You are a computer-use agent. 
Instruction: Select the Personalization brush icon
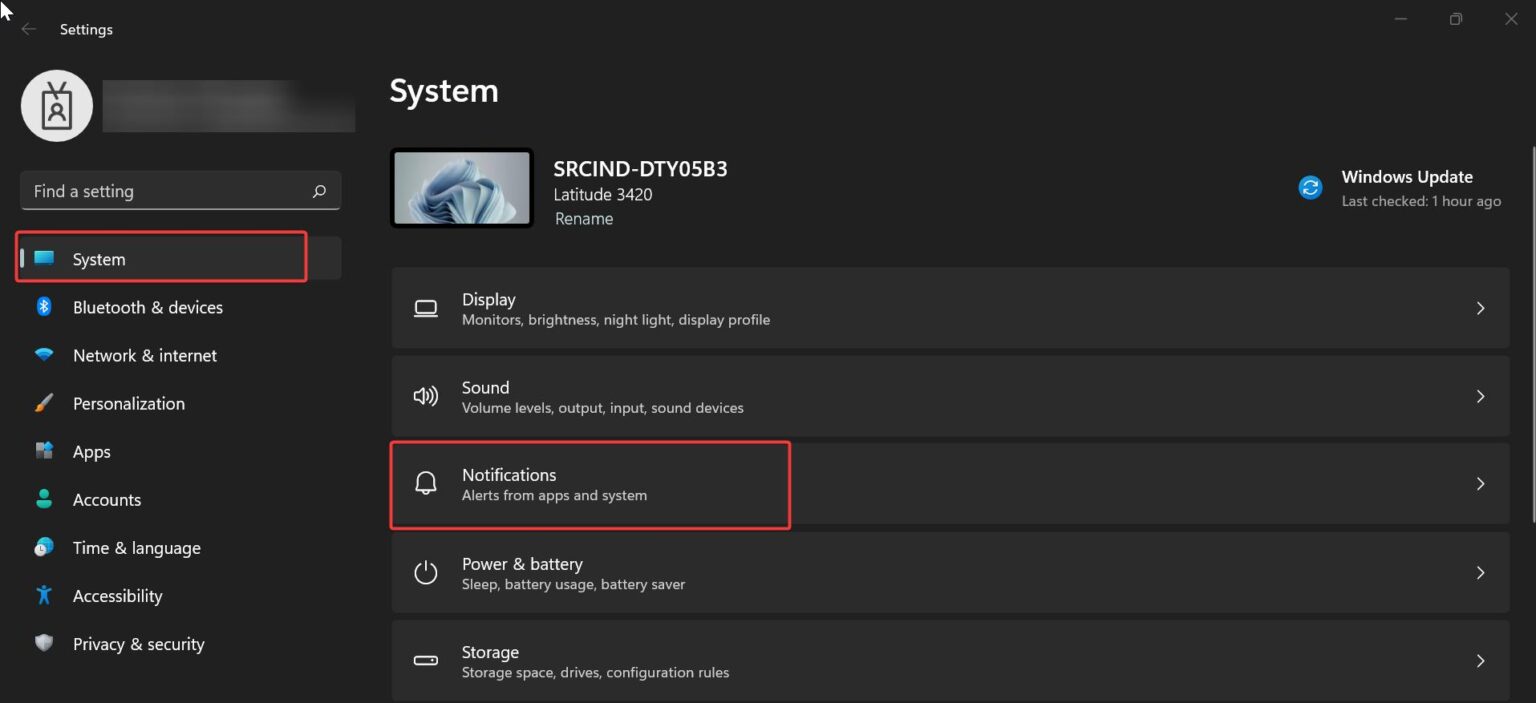pyautogui.click(x=44, y=403)
